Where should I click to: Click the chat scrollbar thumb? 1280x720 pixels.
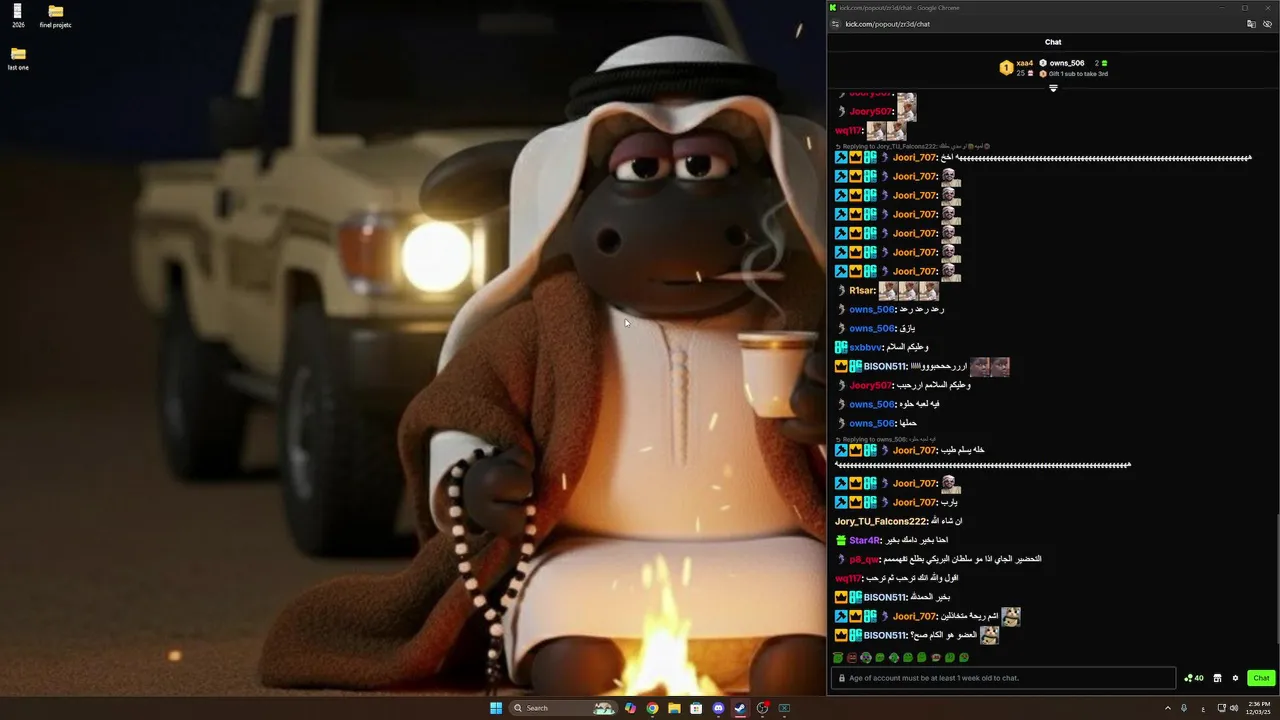tap(1277, 580)
